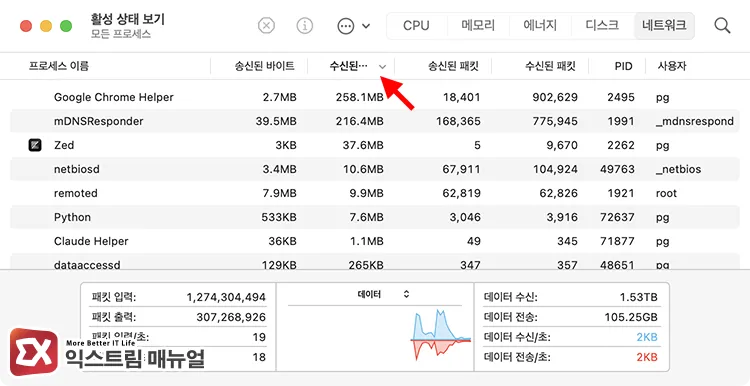Click 168,365 sent packets value

coord(458,121)
